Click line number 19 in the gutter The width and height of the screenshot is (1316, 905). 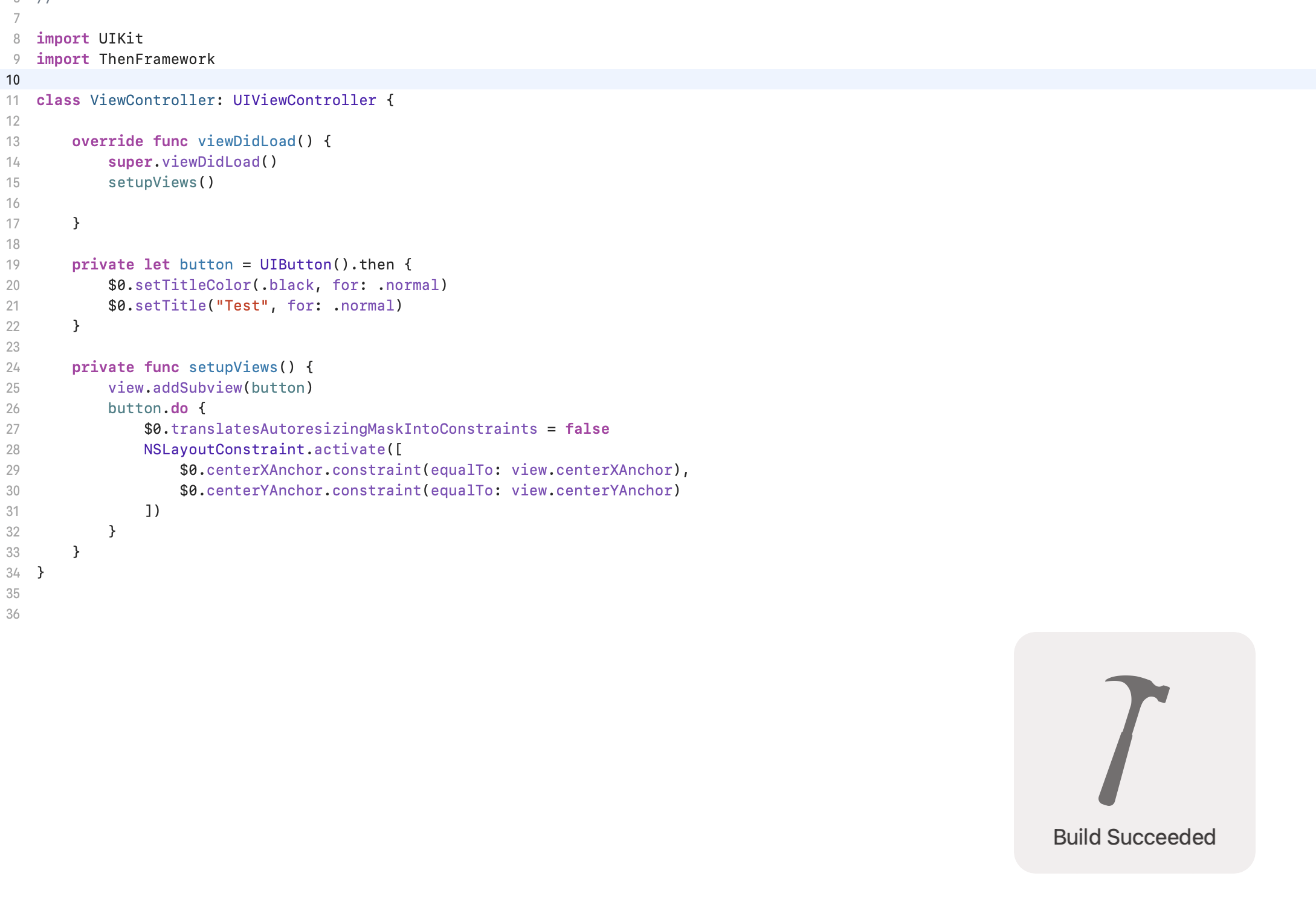[x=13, y=265]
